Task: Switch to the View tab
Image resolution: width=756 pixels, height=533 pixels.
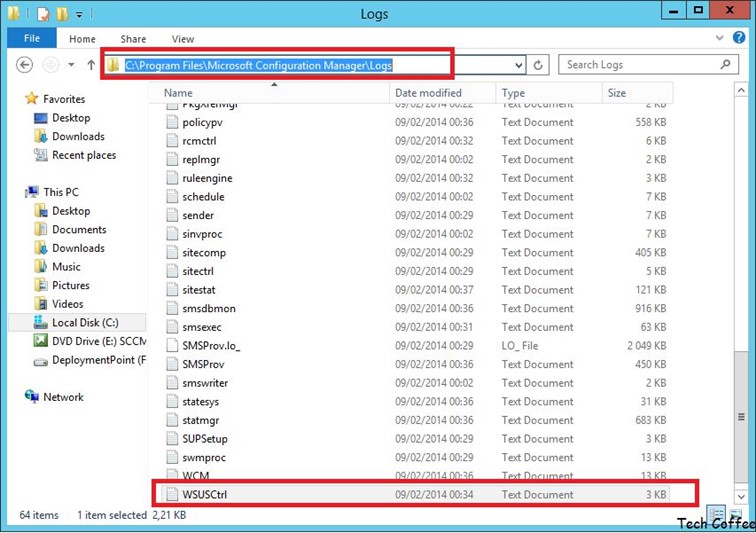Action: click(183, 39)
